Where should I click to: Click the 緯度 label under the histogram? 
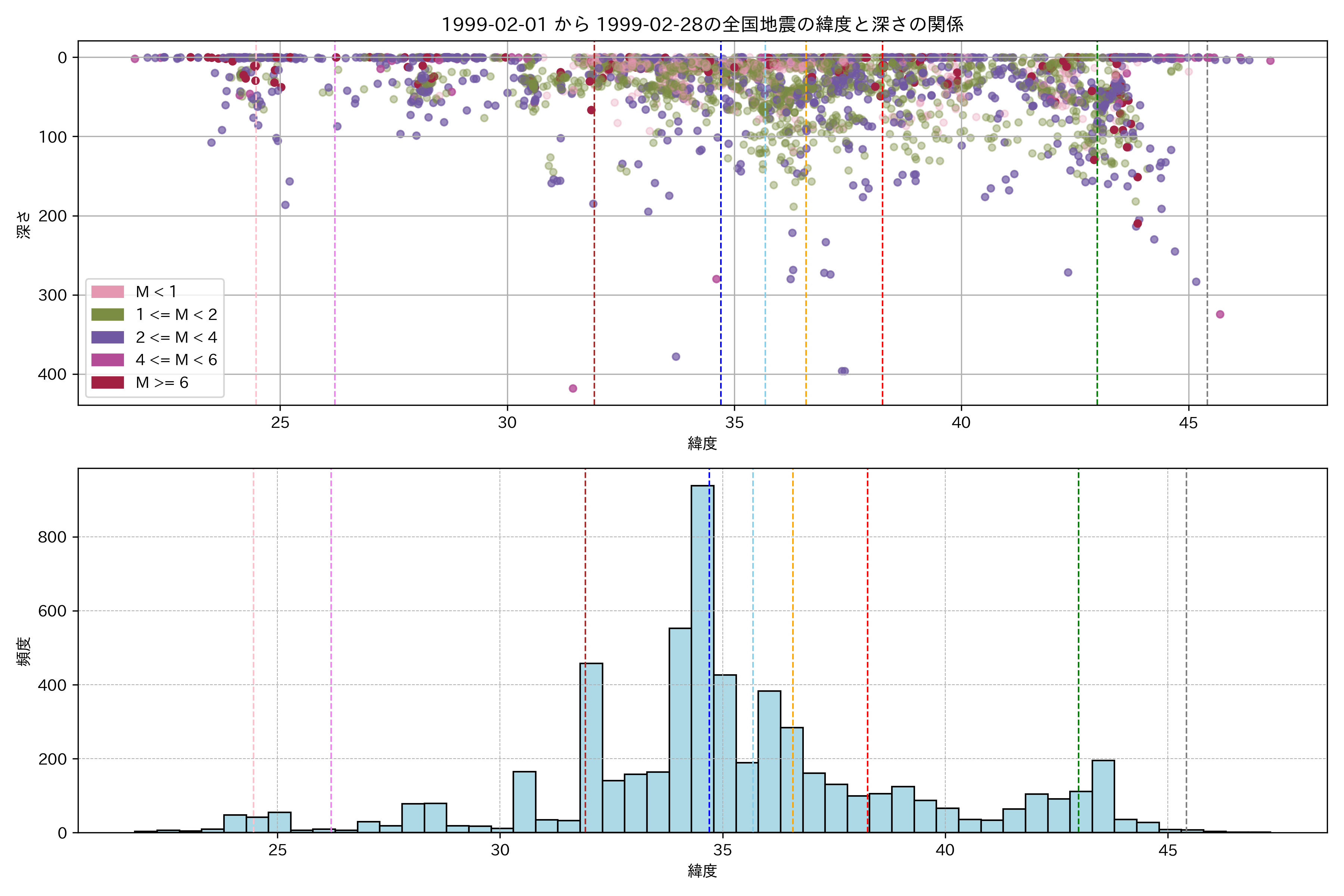pos(702,871)
